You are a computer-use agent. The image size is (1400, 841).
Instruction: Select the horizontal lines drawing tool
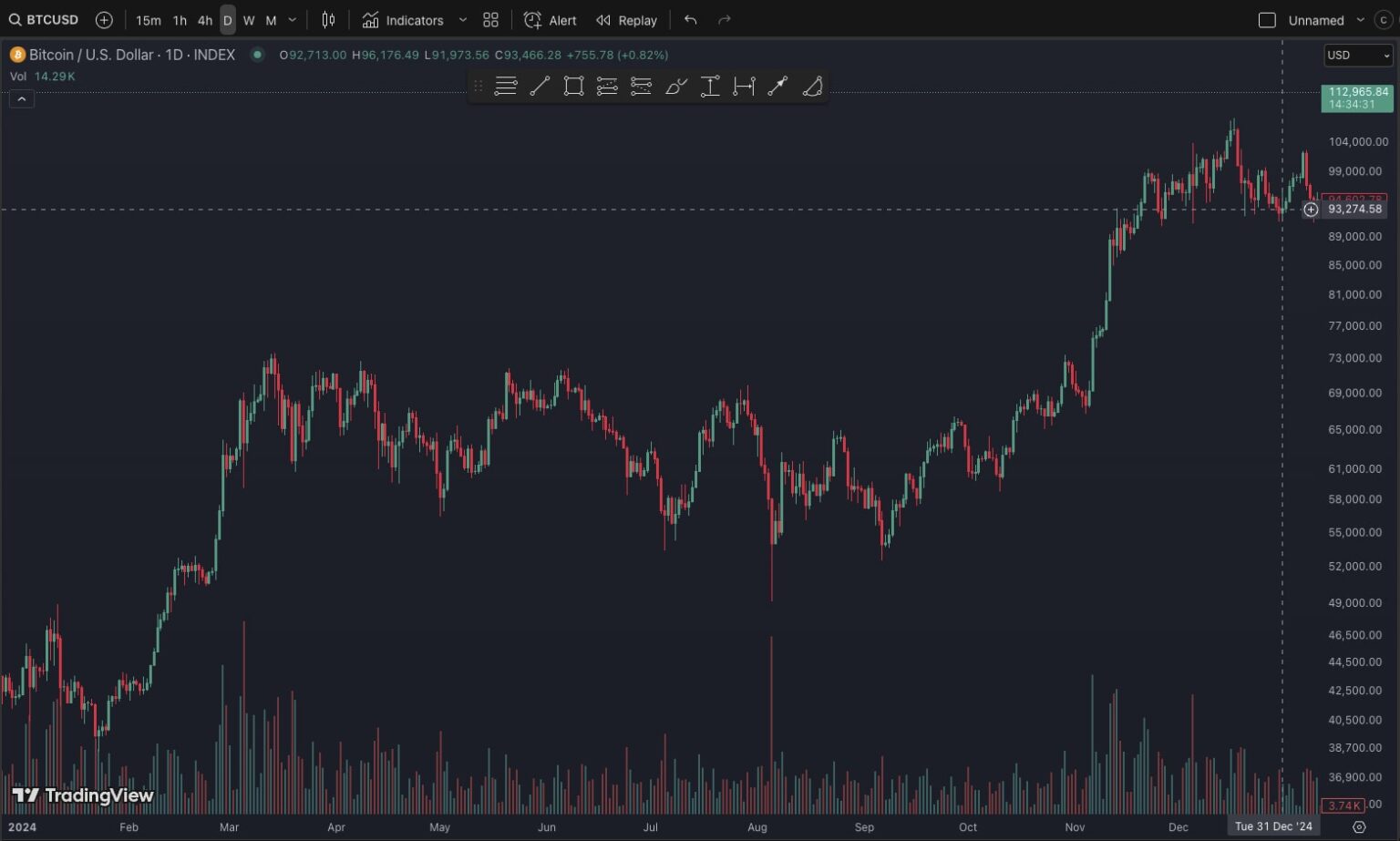click(506, 87)
